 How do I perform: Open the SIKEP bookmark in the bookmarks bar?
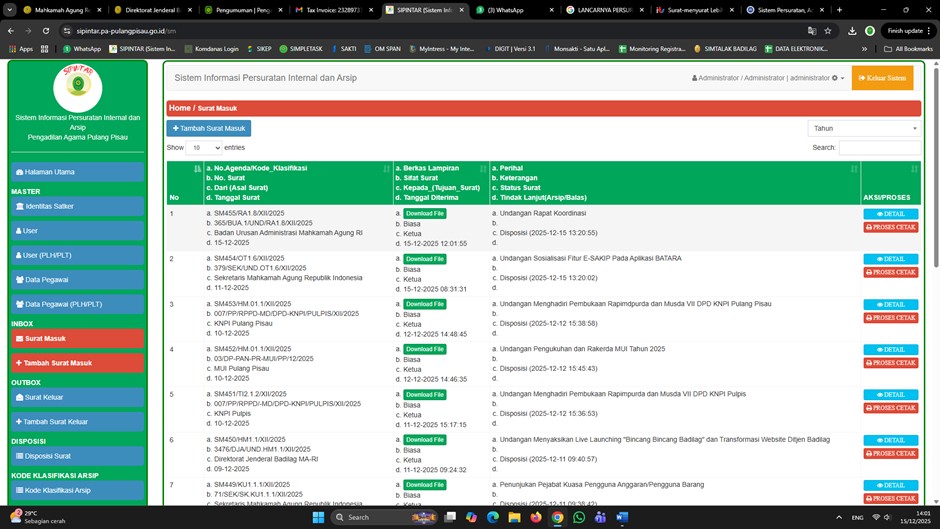click(258, 48)
